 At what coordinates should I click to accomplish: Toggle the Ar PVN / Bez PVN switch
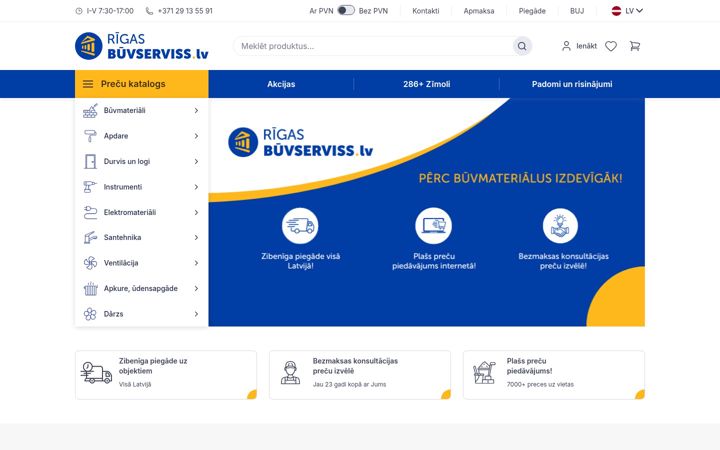pyautogui.click(x=346, y=11)
